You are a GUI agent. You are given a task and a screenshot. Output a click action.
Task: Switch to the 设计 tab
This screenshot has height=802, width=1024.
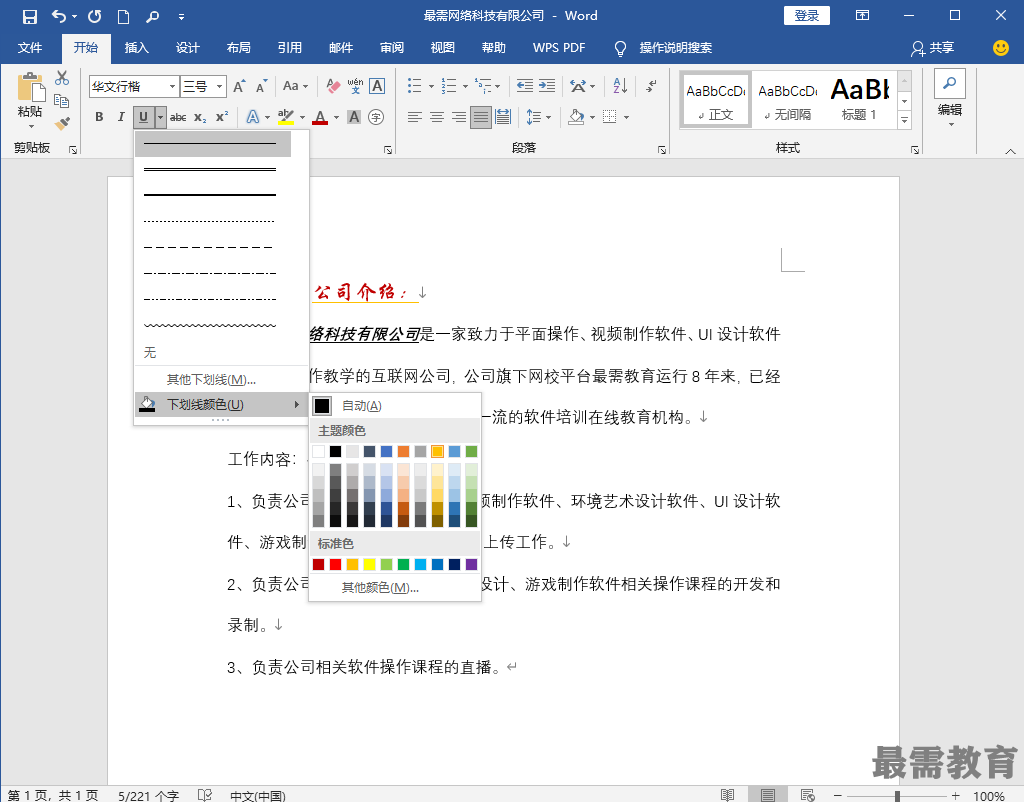187,48
